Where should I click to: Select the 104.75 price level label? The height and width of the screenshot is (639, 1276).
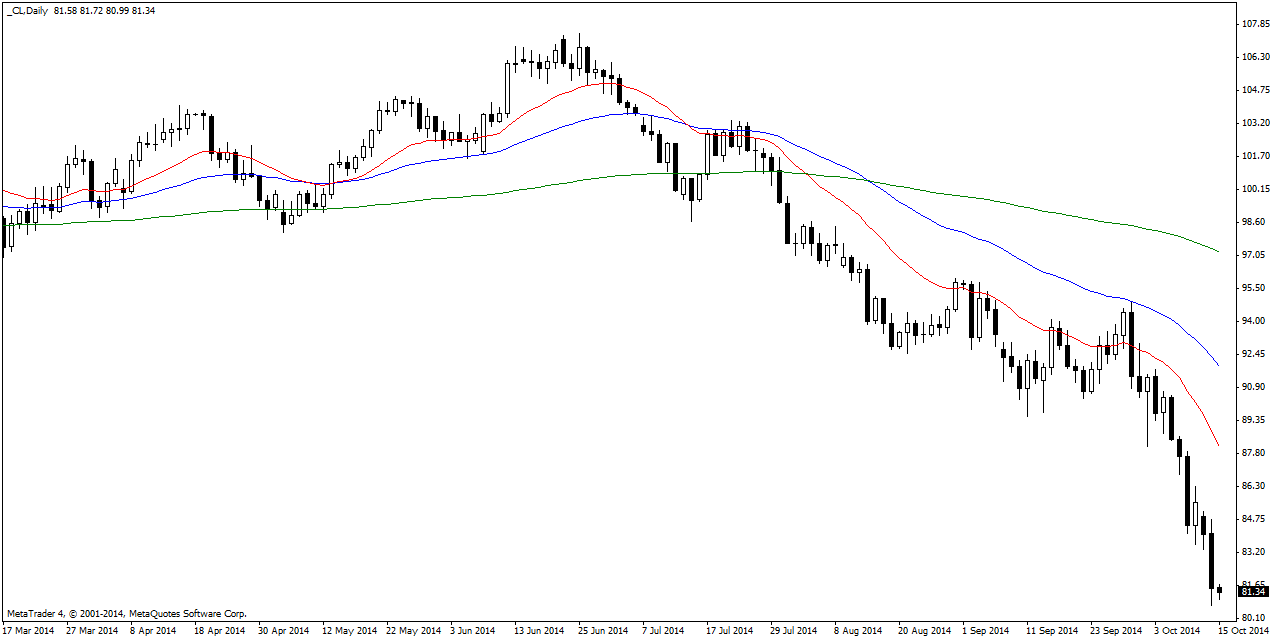tap(1254, 89)
